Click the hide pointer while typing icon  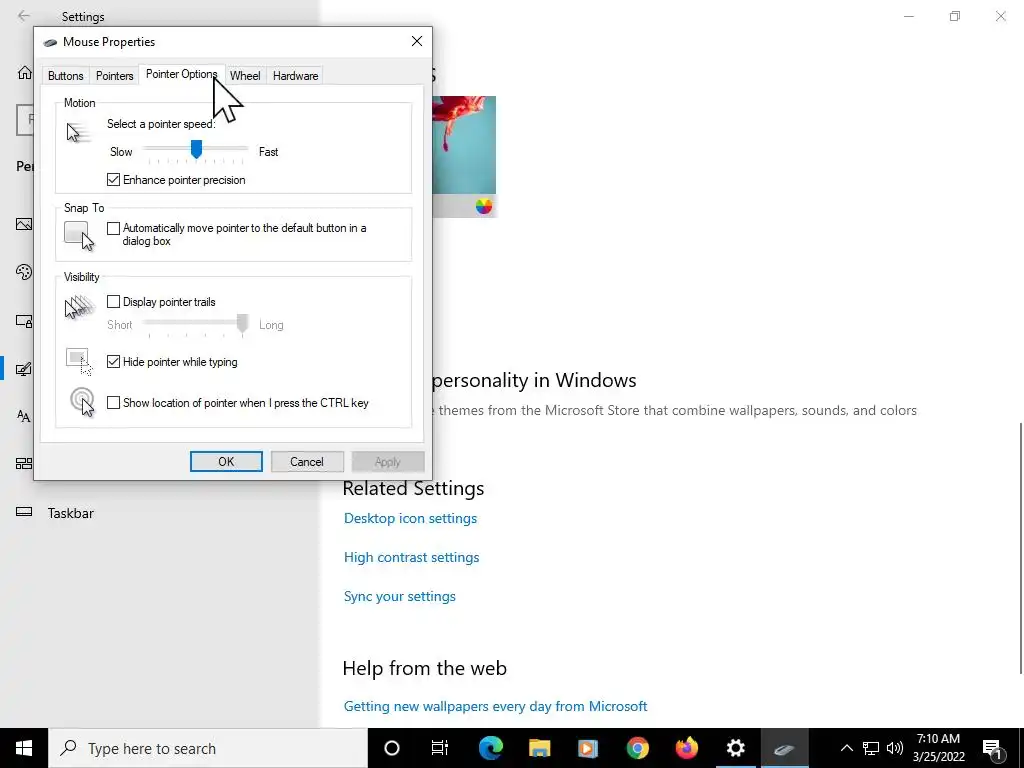[79, 362]
